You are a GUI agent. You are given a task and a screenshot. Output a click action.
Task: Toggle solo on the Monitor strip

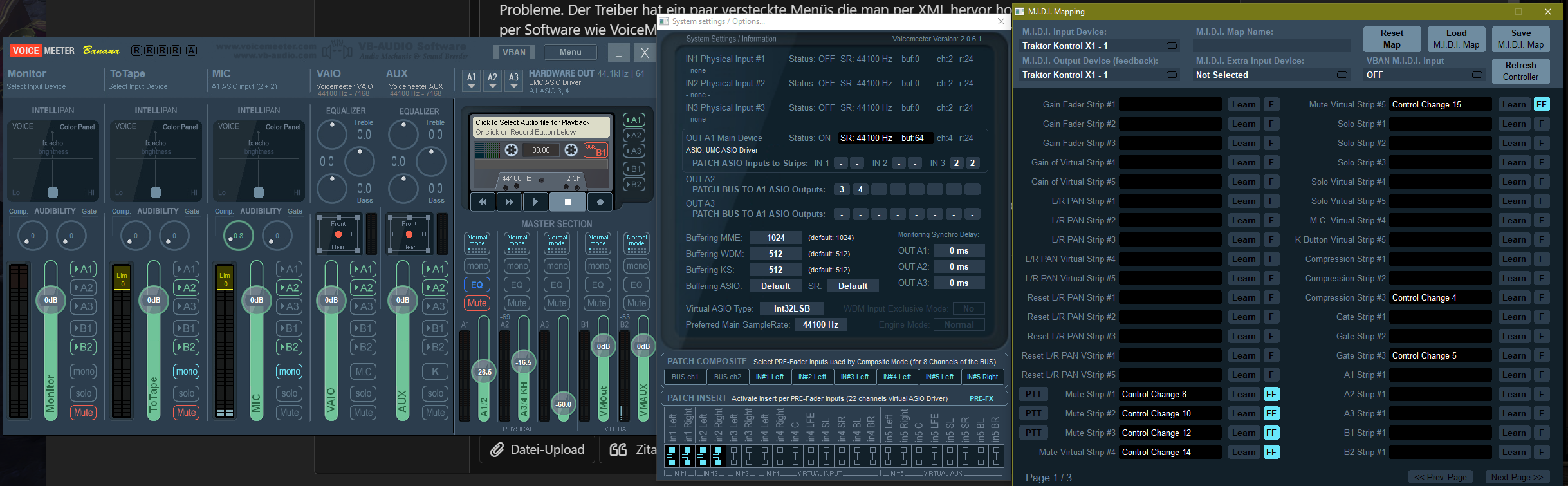click(x=84, y=393)
